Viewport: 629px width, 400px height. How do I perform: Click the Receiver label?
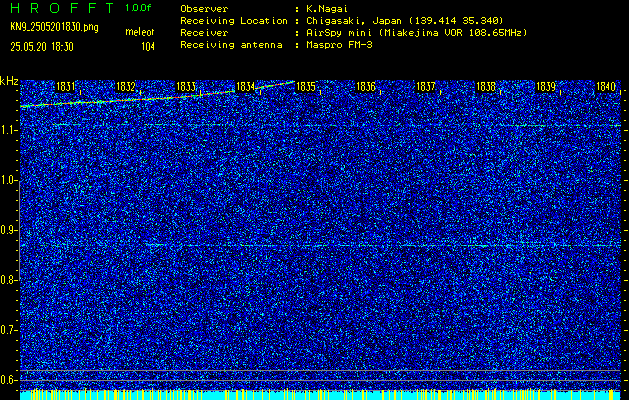[204, 33]
